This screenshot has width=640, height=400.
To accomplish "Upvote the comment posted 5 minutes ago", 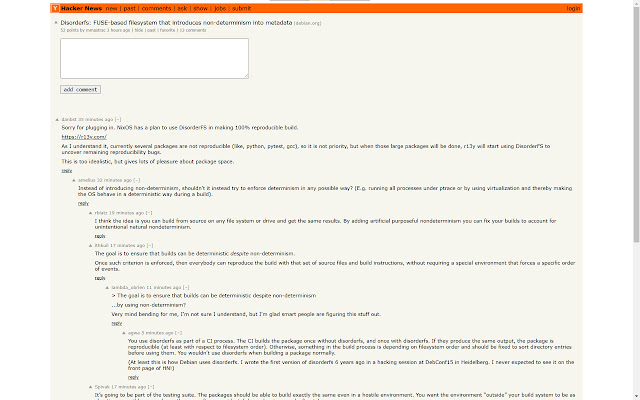I will (x=124, y=333).
